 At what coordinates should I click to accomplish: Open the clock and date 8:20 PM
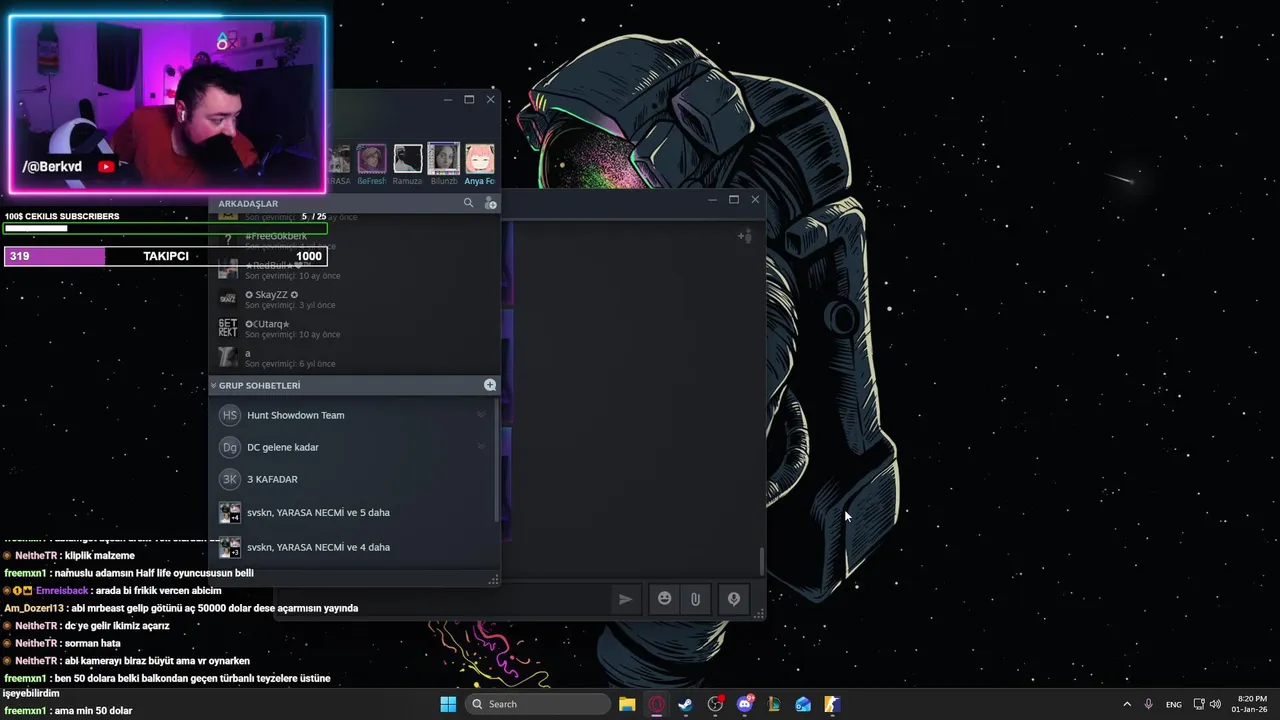pyautogui.click(x=1251, y=704)
